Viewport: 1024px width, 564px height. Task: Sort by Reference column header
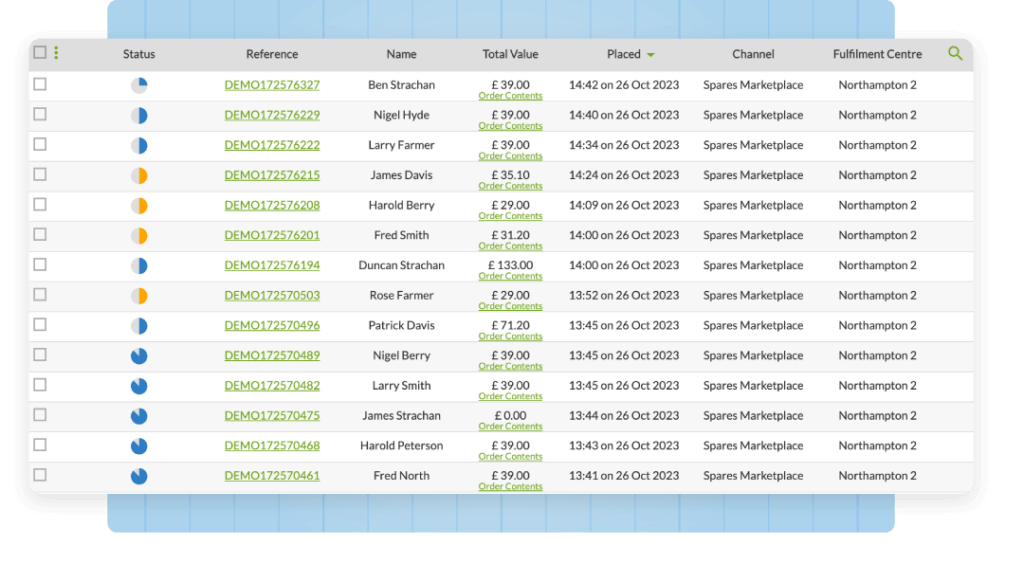coord(272,54)
